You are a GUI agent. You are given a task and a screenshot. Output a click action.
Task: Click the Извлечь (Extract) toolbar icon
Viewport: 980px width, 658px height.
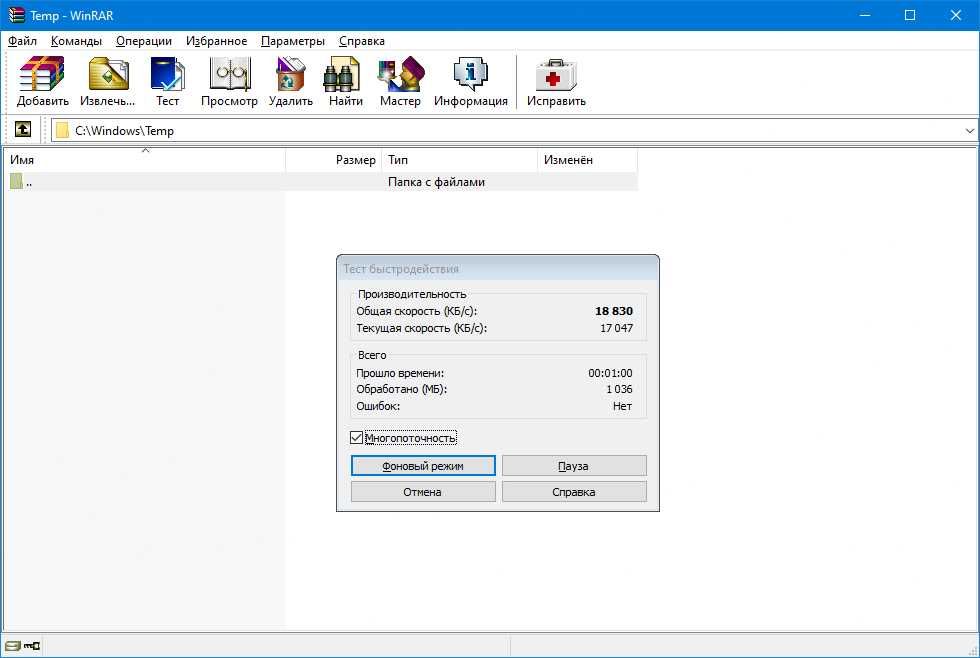click(x=108, y=82)
